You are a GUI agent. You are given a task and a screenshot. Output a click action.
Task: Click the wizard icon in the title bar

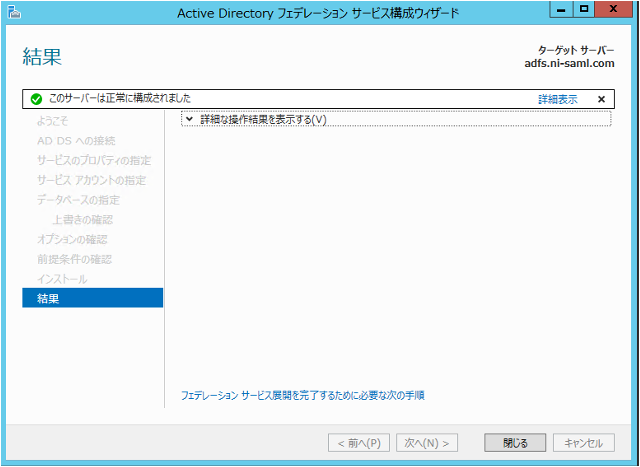click(x=15, y=13)
